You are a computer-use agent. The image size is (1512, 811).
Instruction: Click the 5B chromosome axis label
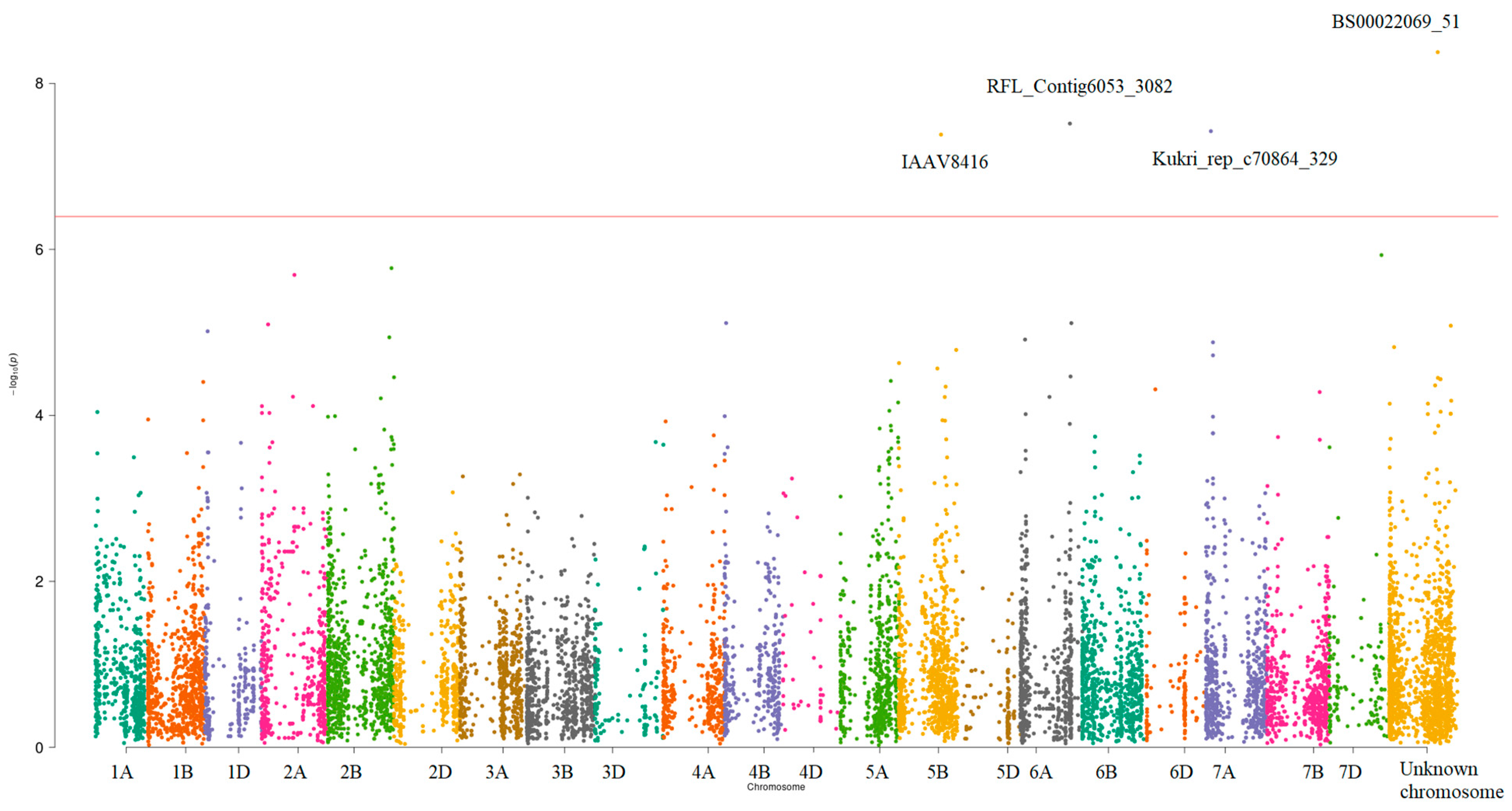click(x=937, y=772)
